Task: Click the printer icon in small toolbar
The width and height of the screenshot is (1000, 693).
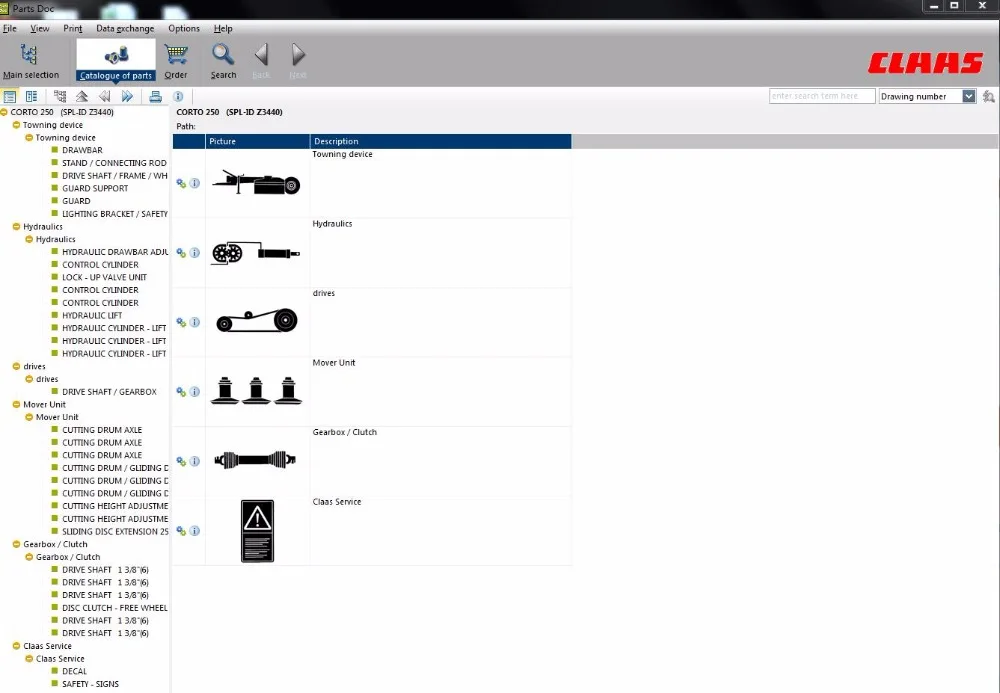Action: 155,96
